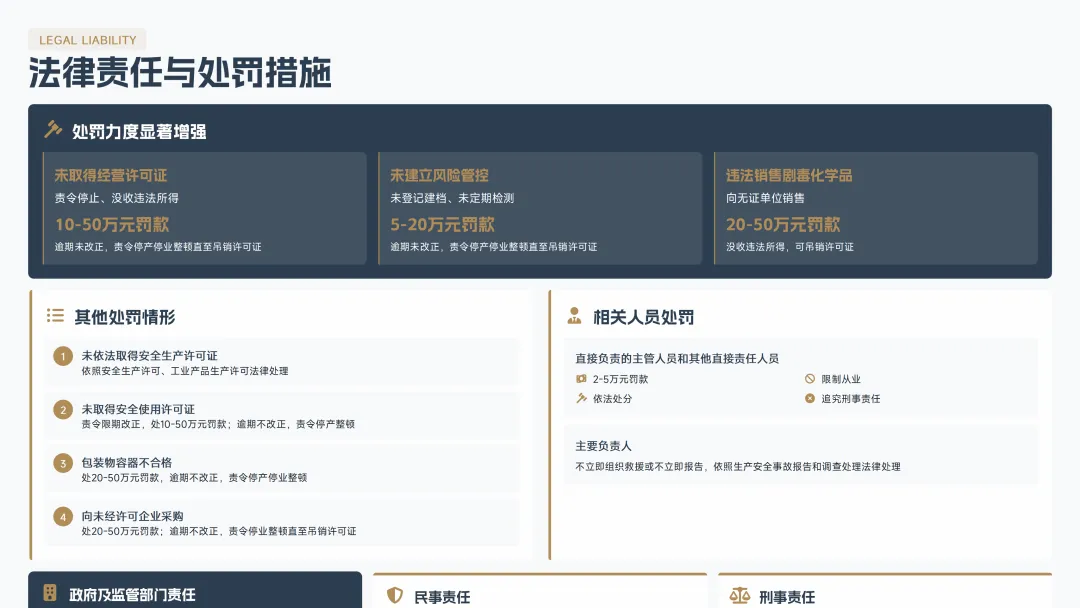Click 没收违法所得，可吊销许可证 text
The width and height of the screenshot is (1080, 608).
tap(789, 247)
